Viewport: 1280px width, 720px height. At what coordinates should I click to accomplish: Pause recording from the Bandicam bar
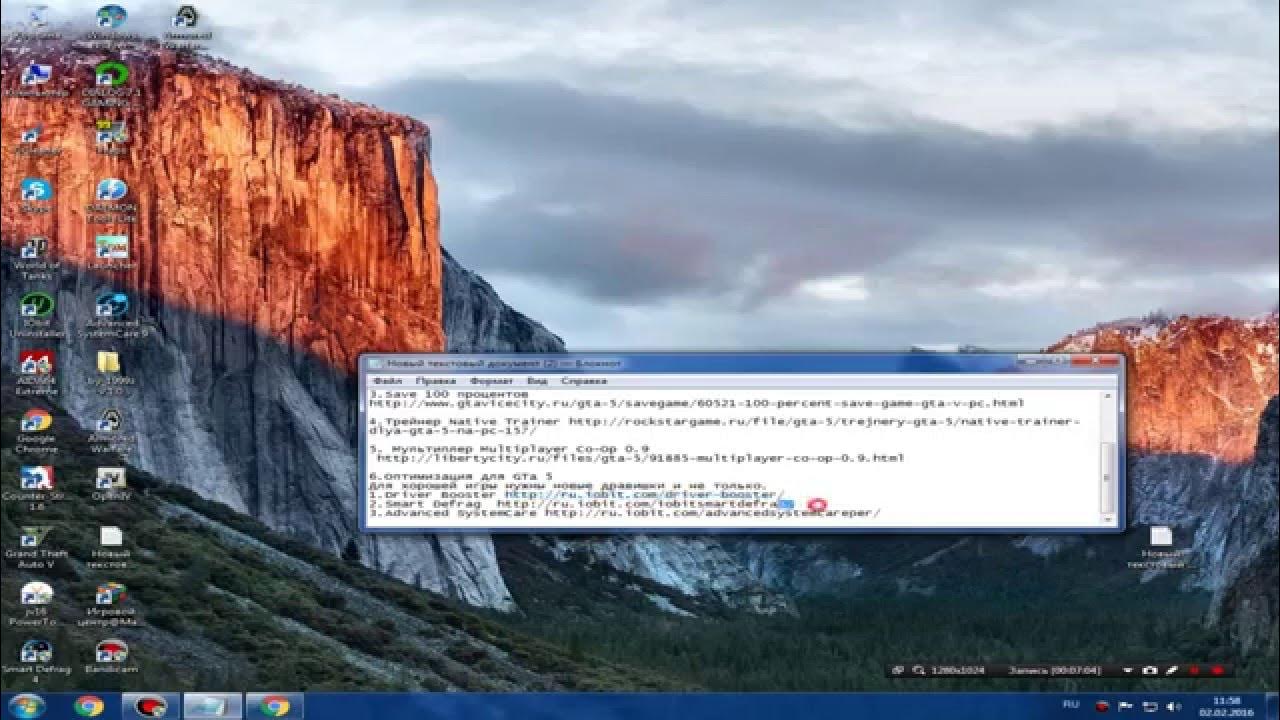[1195, 670]
